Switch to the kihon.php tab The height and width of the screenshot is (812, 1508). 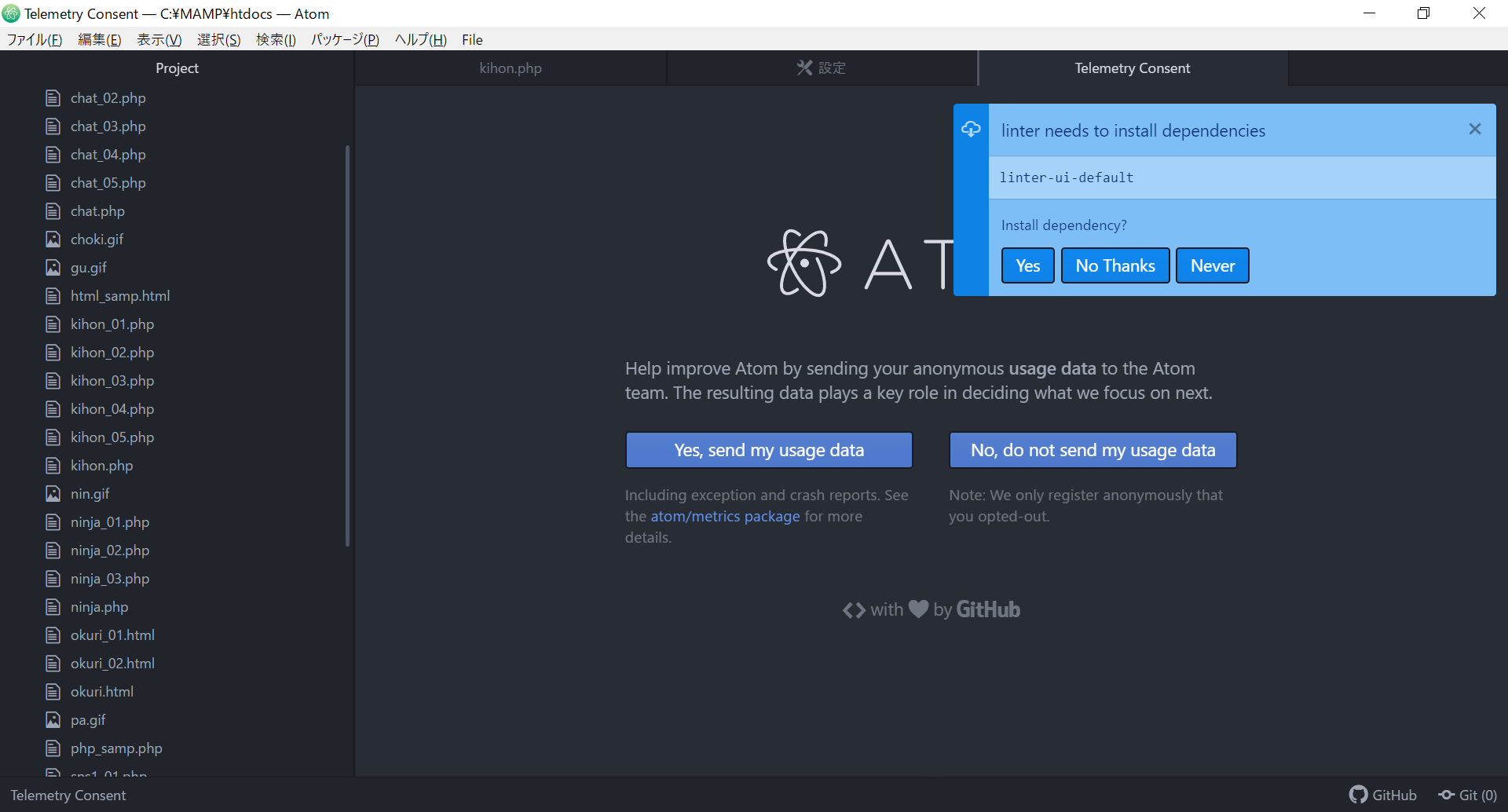[511, 68]
